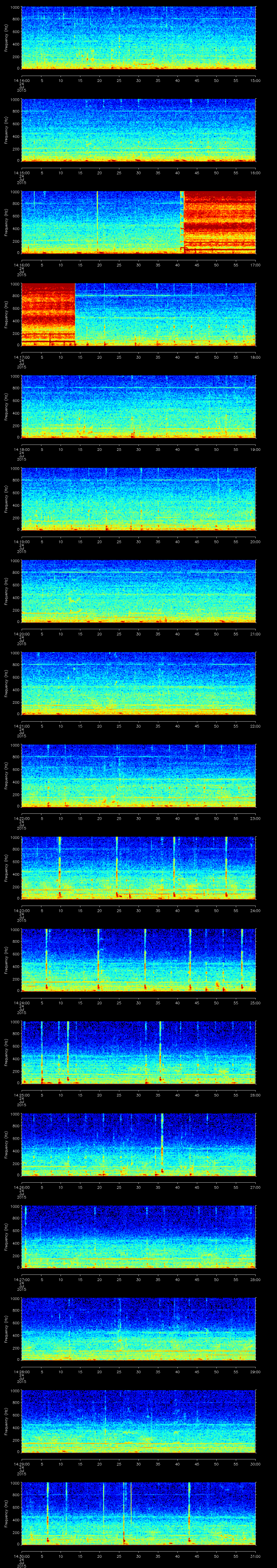
Task: Click the "14:15:00" time axis label
Action: pos(21,173)
